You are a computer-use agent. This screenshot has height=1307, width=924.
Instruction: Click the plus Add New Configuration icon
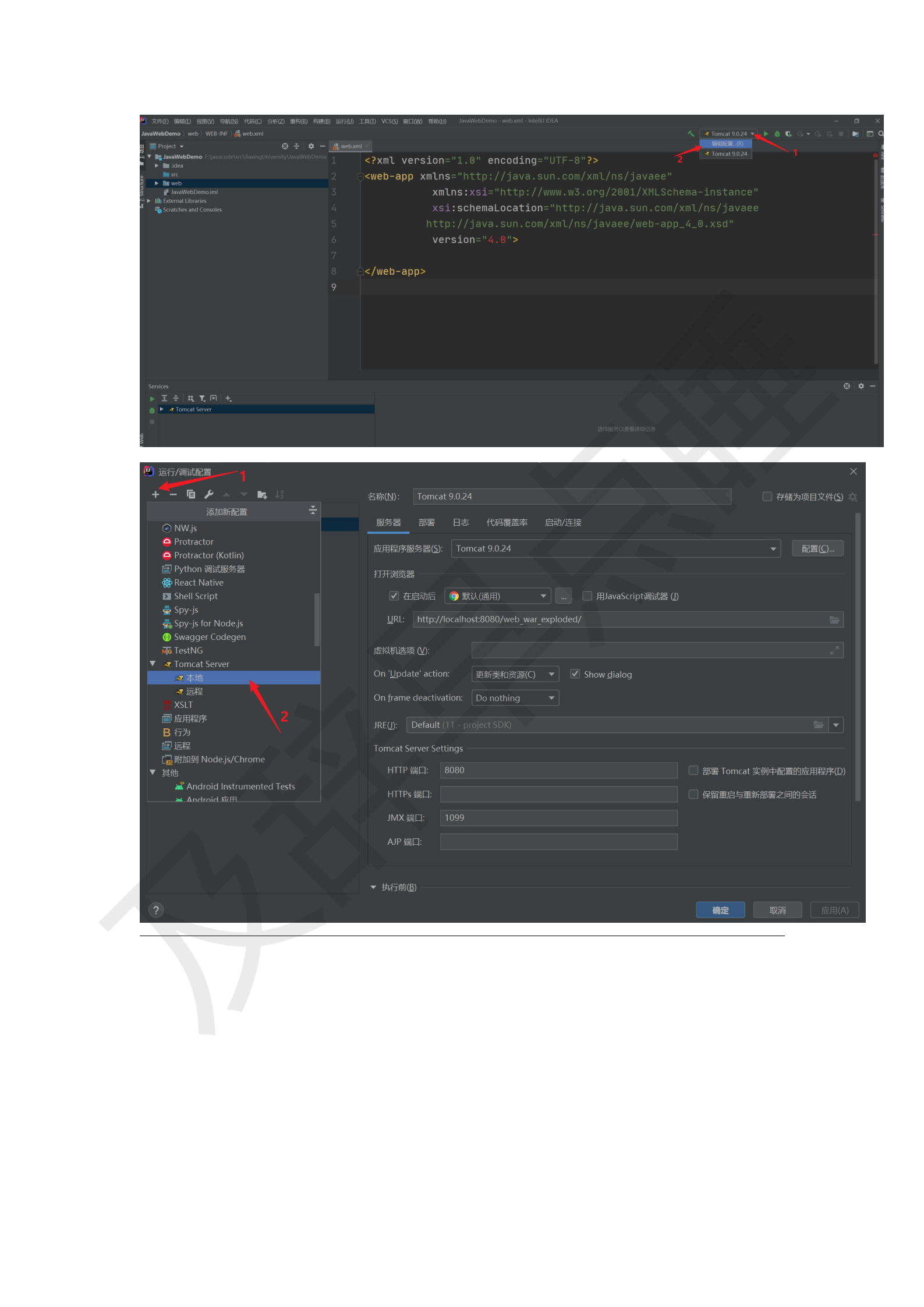155,494
